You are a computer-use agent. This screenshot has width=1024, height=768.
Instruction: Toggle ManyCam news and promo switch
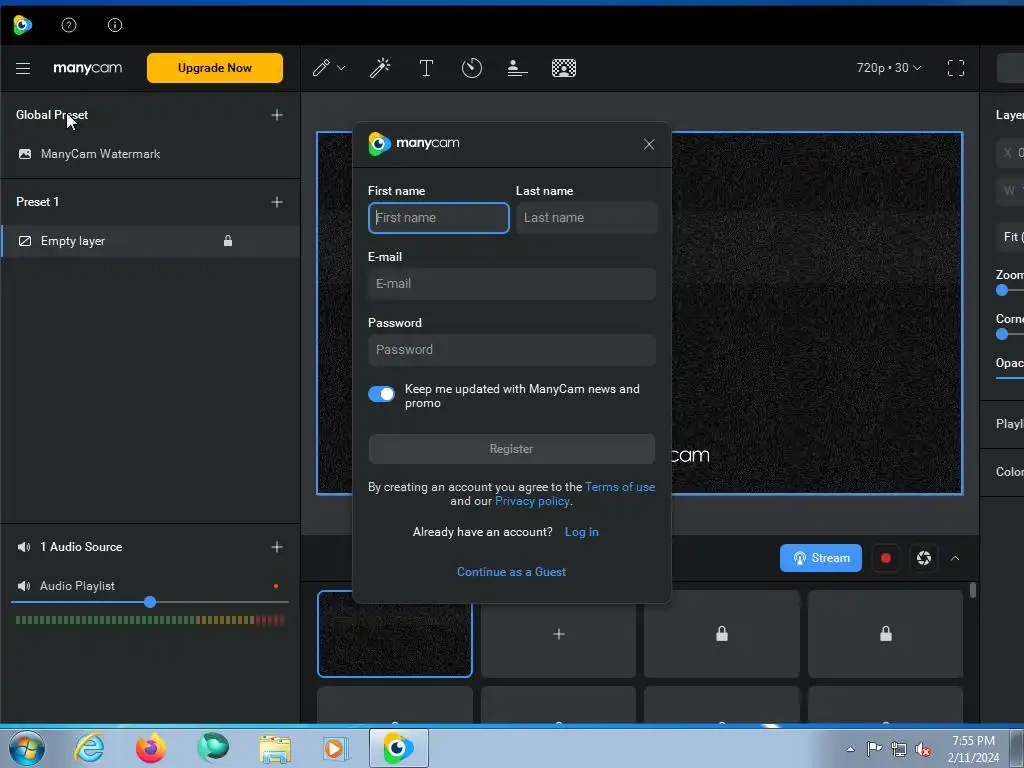381,394
